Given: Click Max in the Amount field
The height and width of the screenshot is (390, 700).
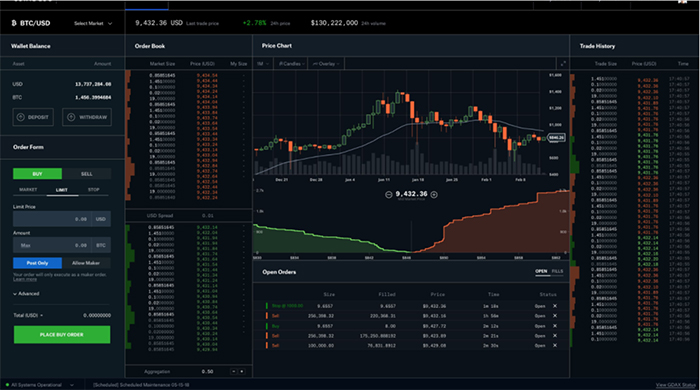Looking at the screenshot, I should pos(25,245).
